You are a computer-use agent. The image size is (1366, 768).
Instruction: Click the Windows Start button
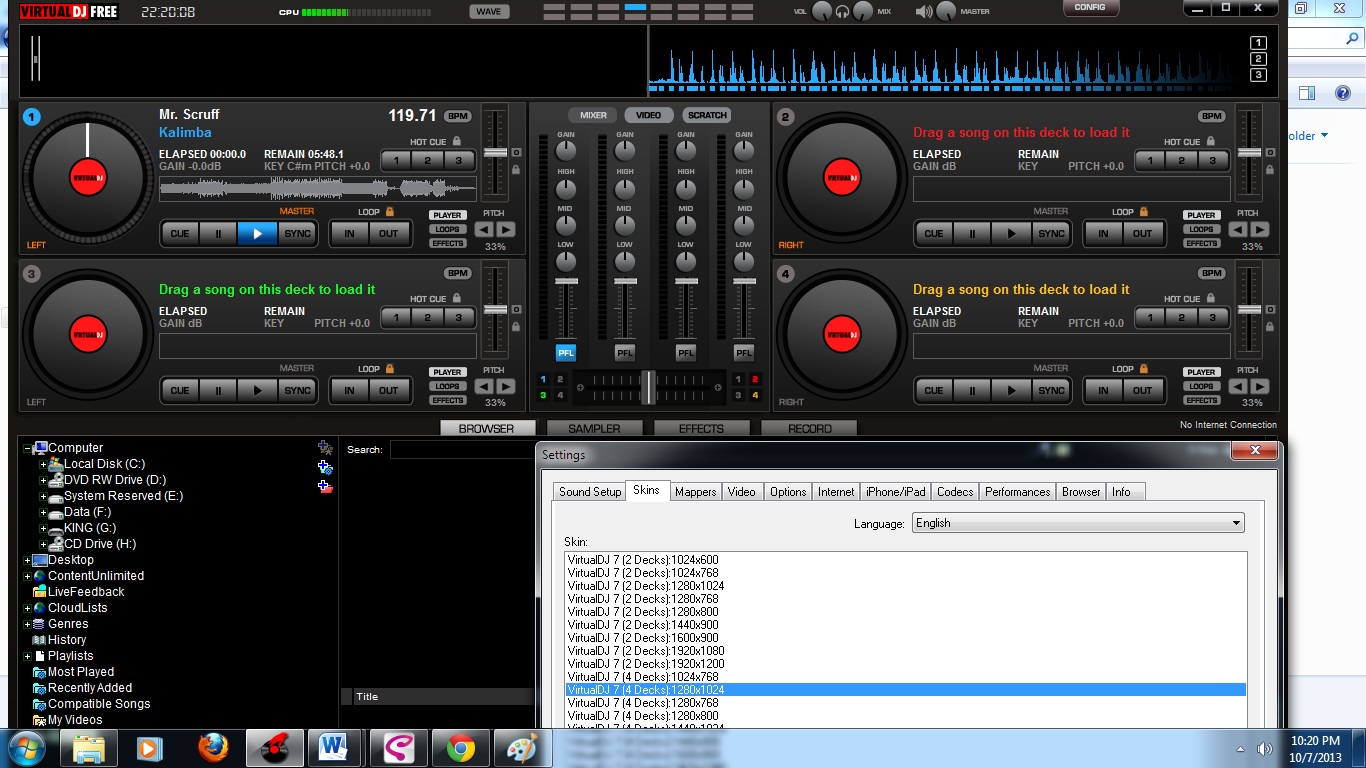coord(27,748)
